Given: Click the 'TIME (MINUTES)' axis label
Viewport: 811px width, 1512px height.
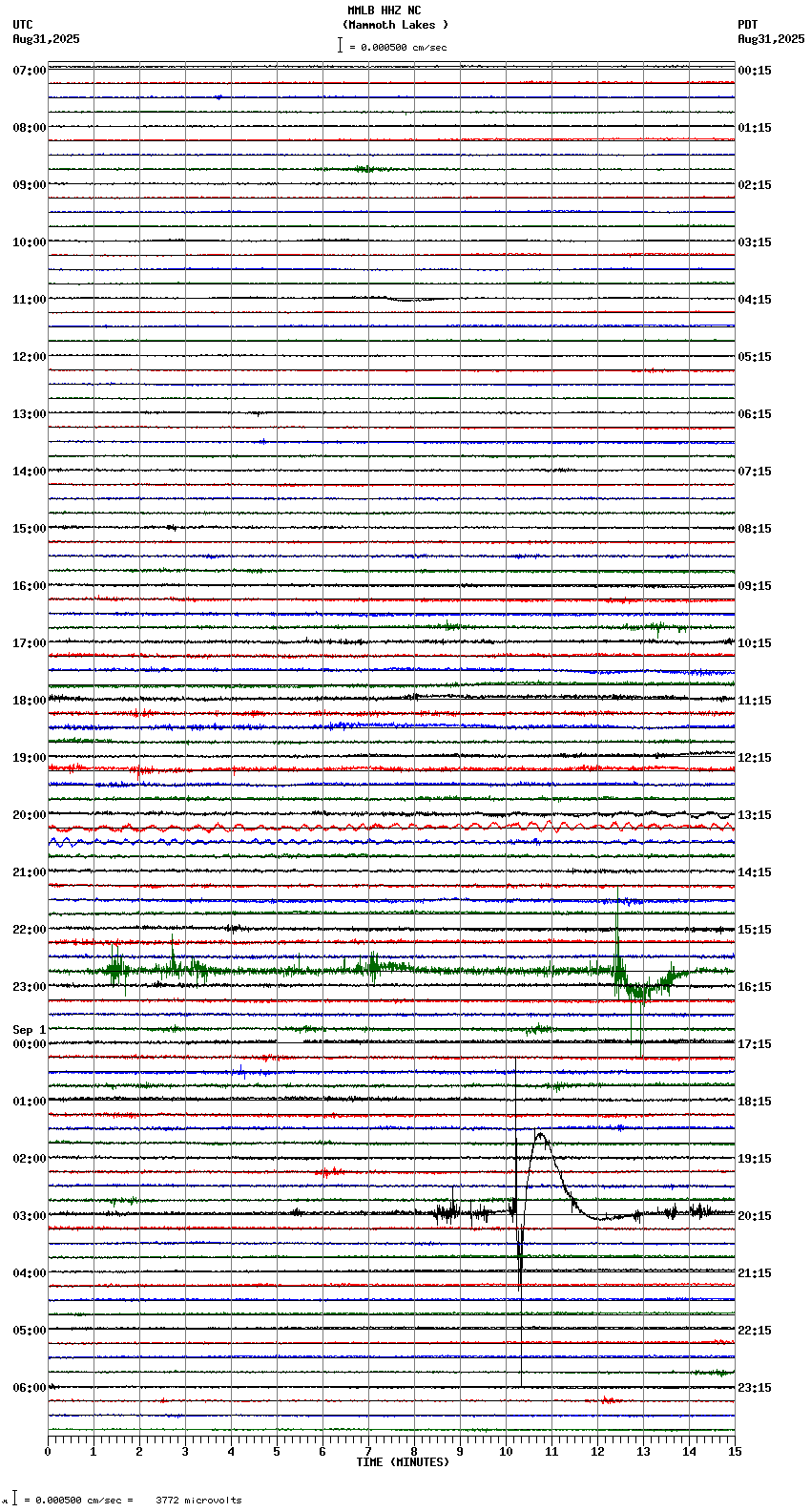Looking at the screenshot, I should [403, 1462].
